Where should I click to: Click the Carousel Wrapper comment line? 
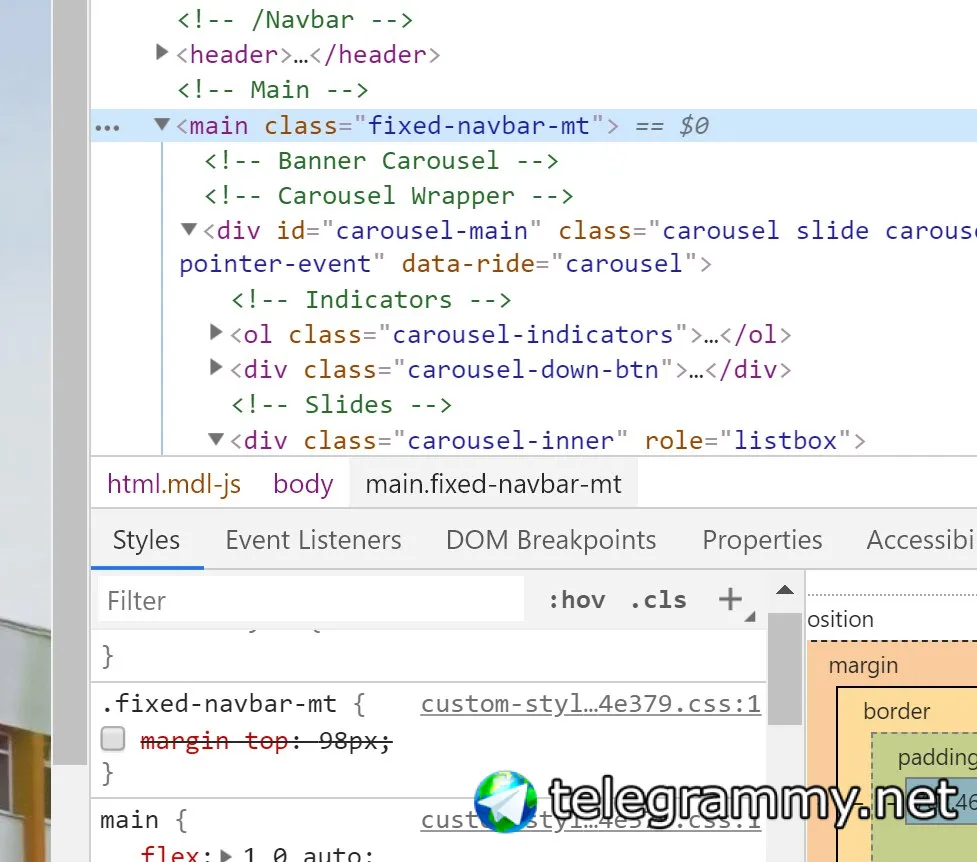(x=389, y=196)
